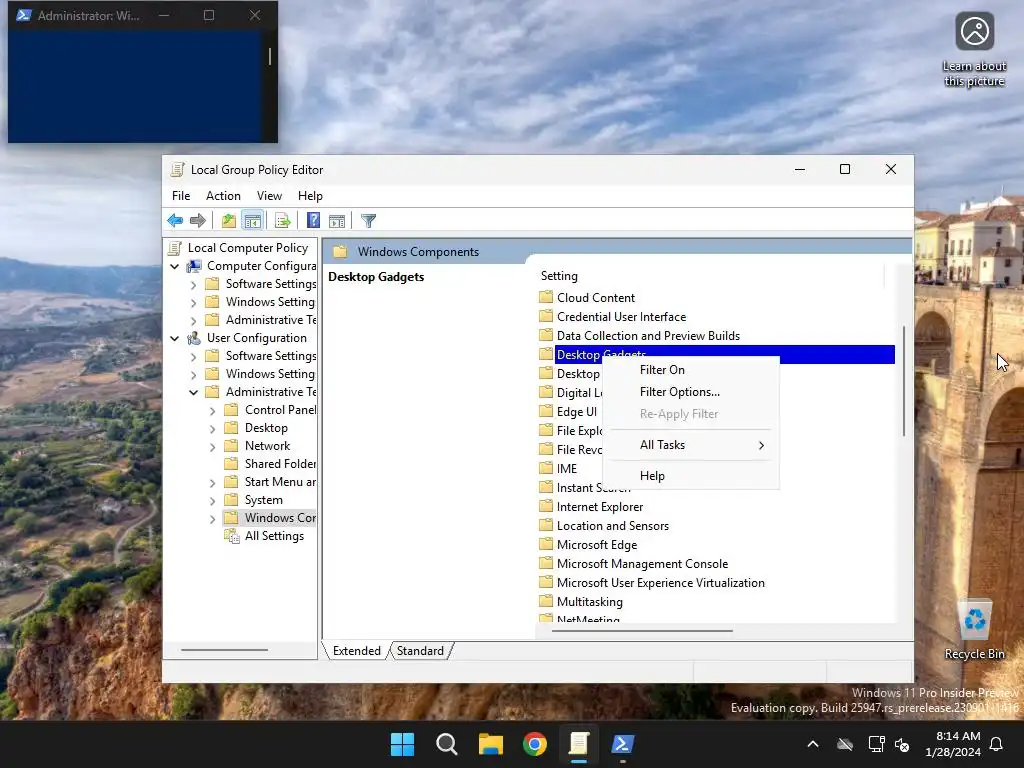This screenshot has width=1024, height=768.
Task: Open the View menu
Action: click(269, 196)
